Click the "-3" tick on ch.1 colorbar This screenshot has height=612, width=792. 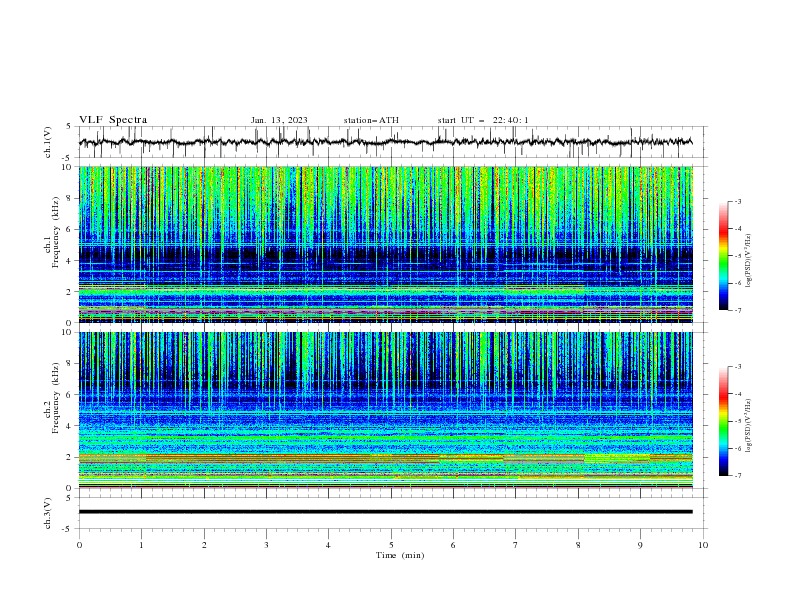click(x=737, y=201)
